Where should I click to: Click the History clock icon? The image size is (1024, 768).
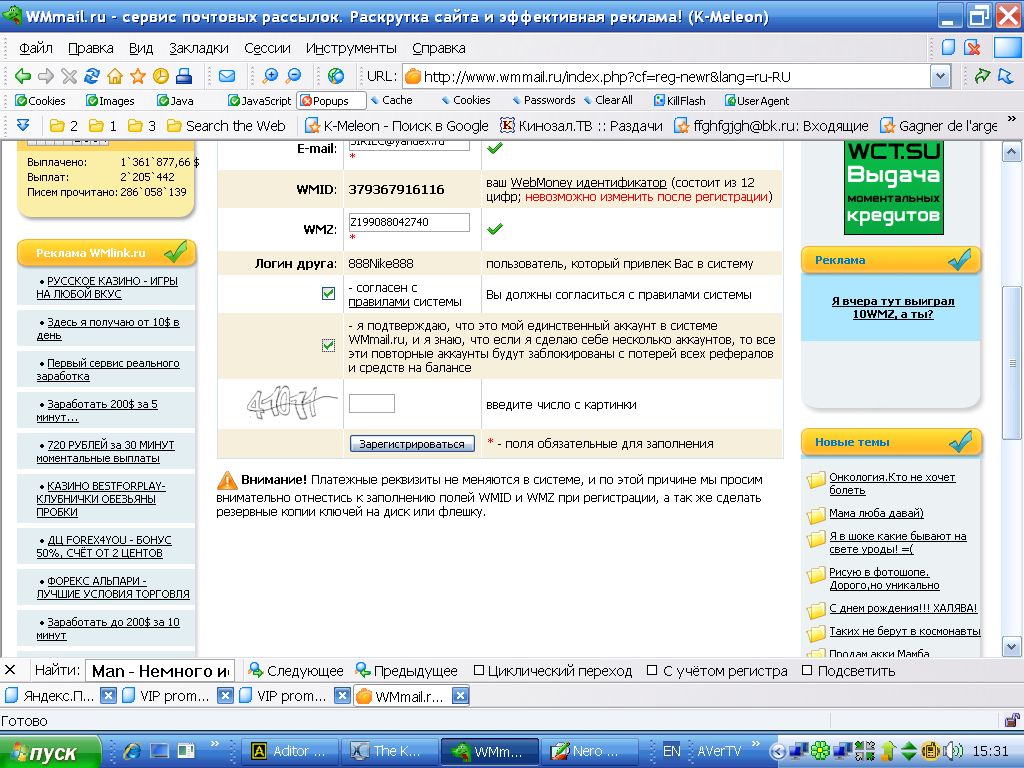pyautogui.click(x=161, y=76)
